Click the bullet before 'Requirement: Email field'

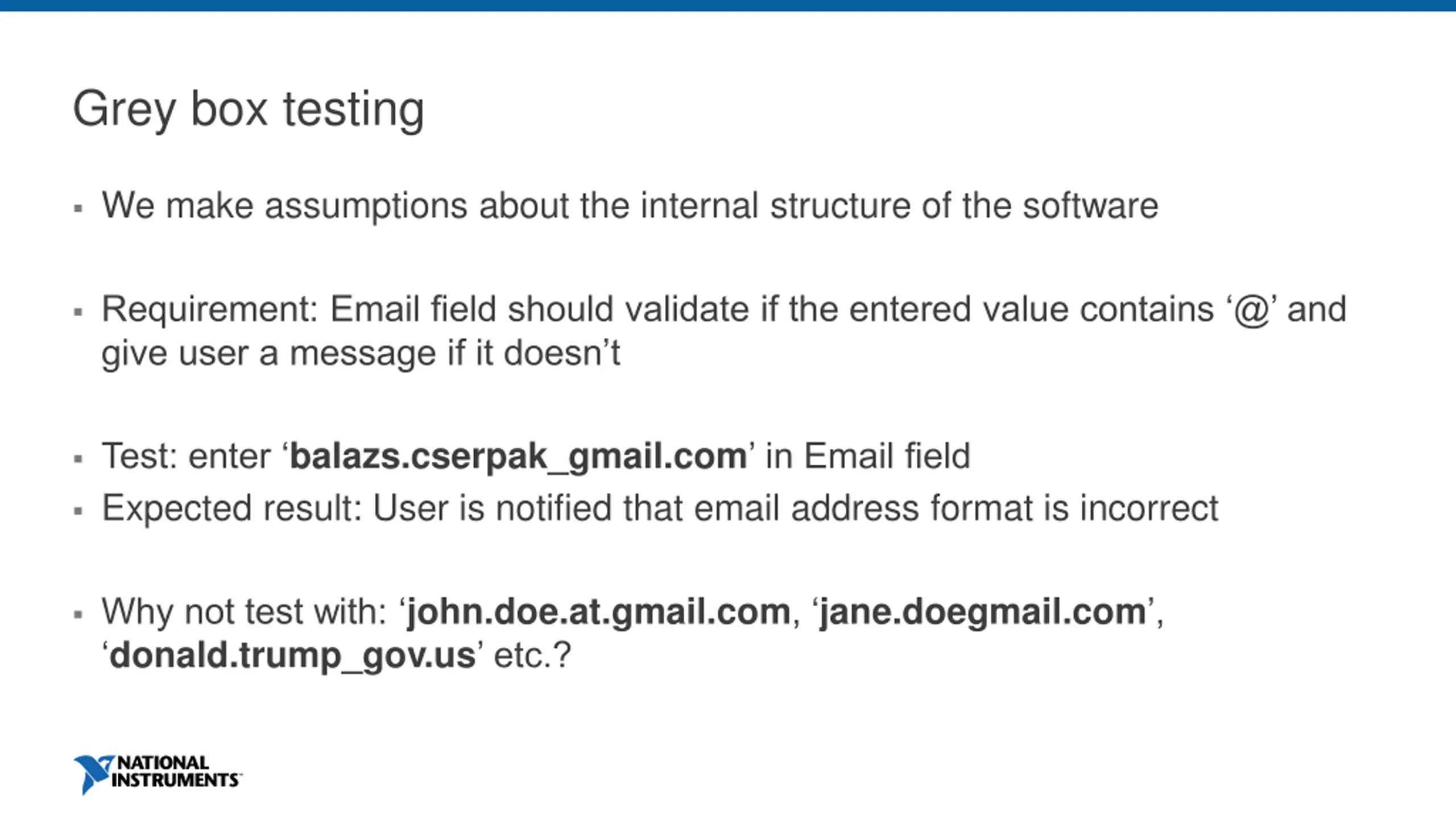point(78,312)
